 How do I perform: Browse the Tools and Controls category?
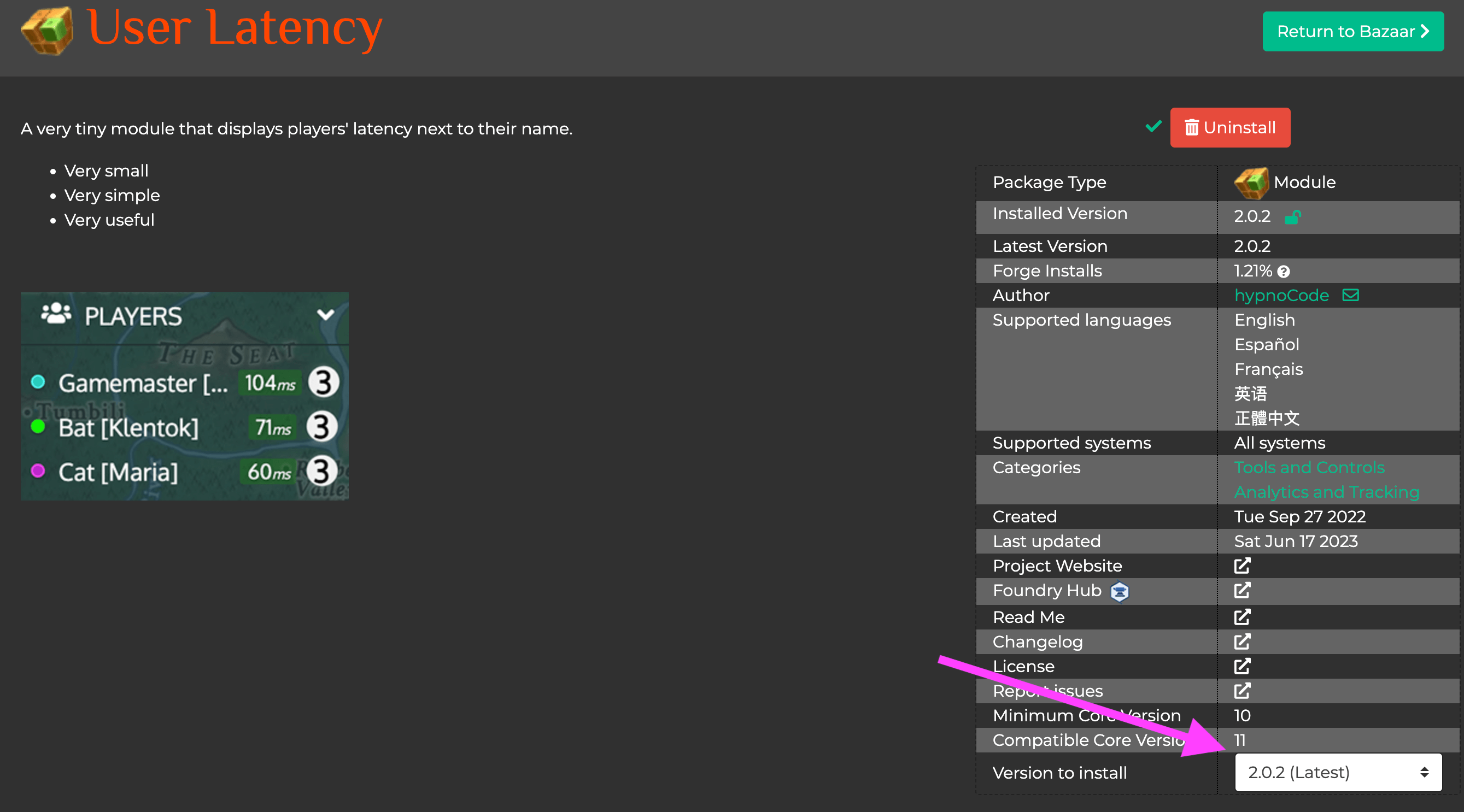pos(1309,467)
